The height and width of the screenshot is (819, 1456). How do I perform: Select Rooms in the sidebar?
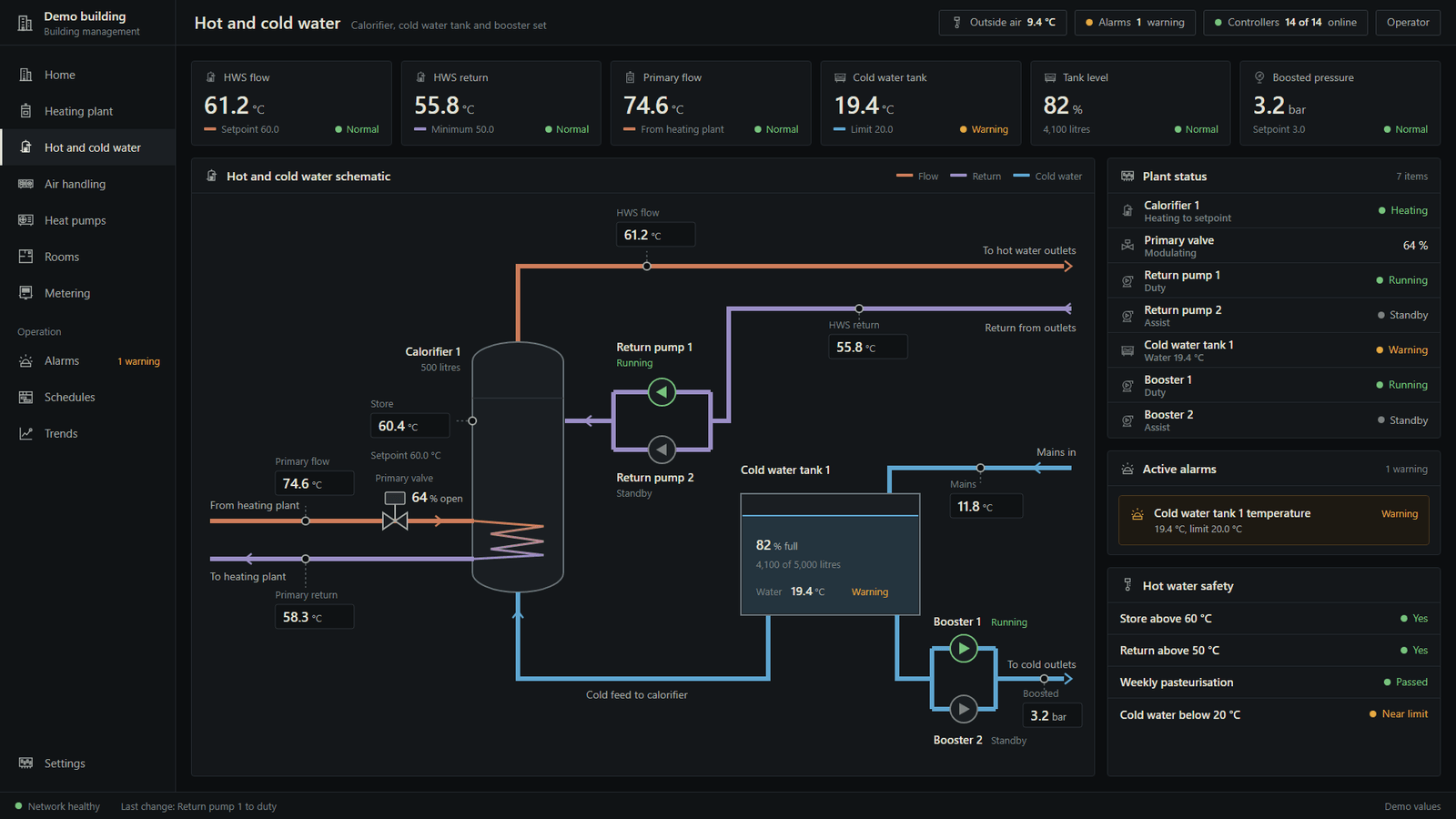tap(87, 257)
